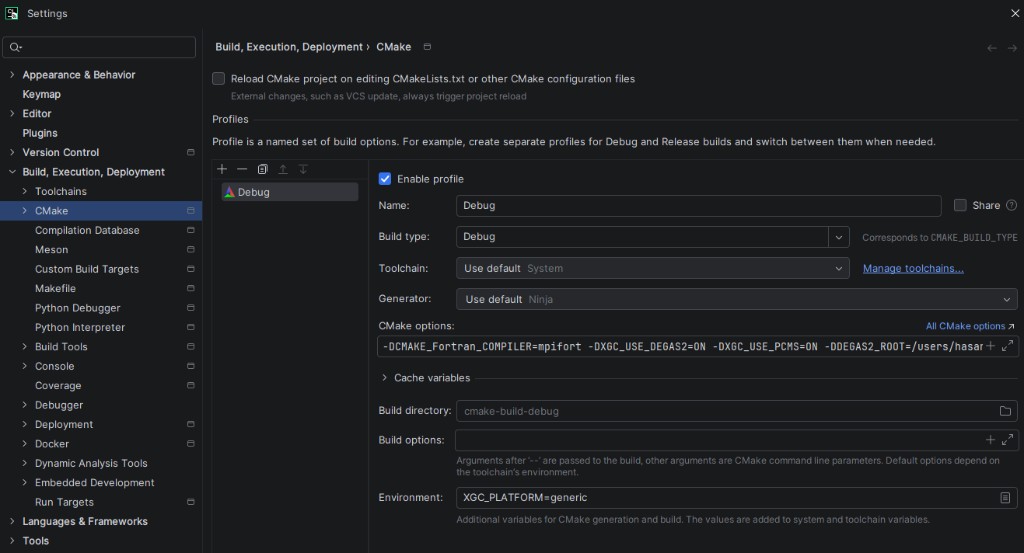Select Console tree item
Screen dimensions: 1024x553
54,366
